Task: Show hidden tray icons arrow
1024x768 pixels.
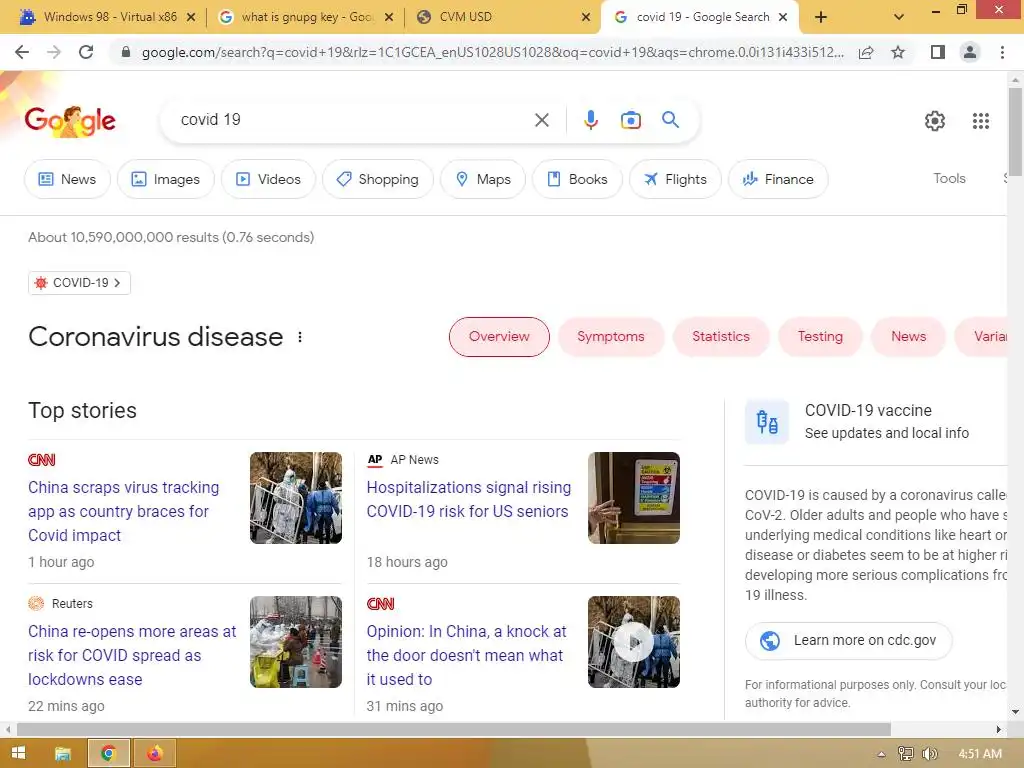Action: point(881,754)
